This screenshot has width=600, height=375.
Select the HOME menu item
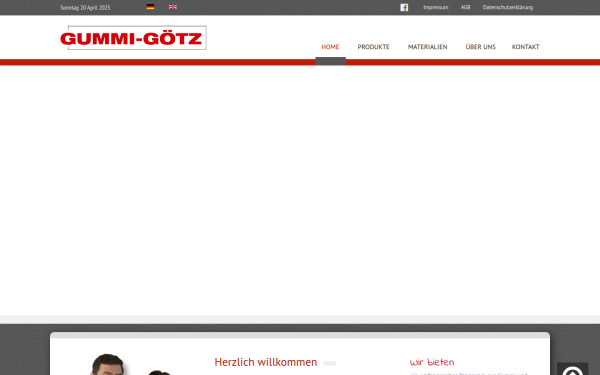[x=330, y=47]
